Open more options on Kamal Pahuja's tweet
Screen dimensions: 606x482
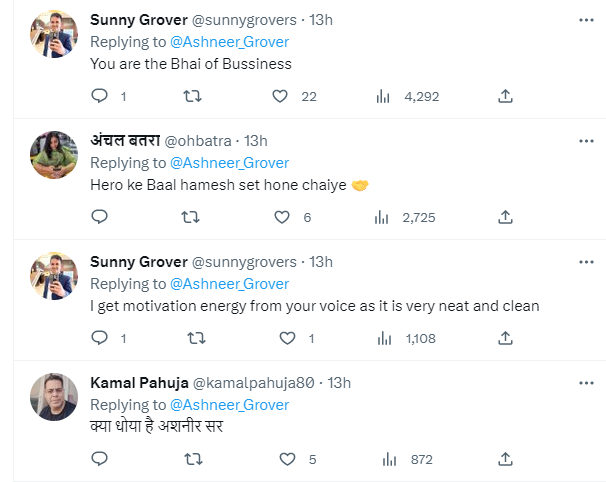tap(586, 383)
